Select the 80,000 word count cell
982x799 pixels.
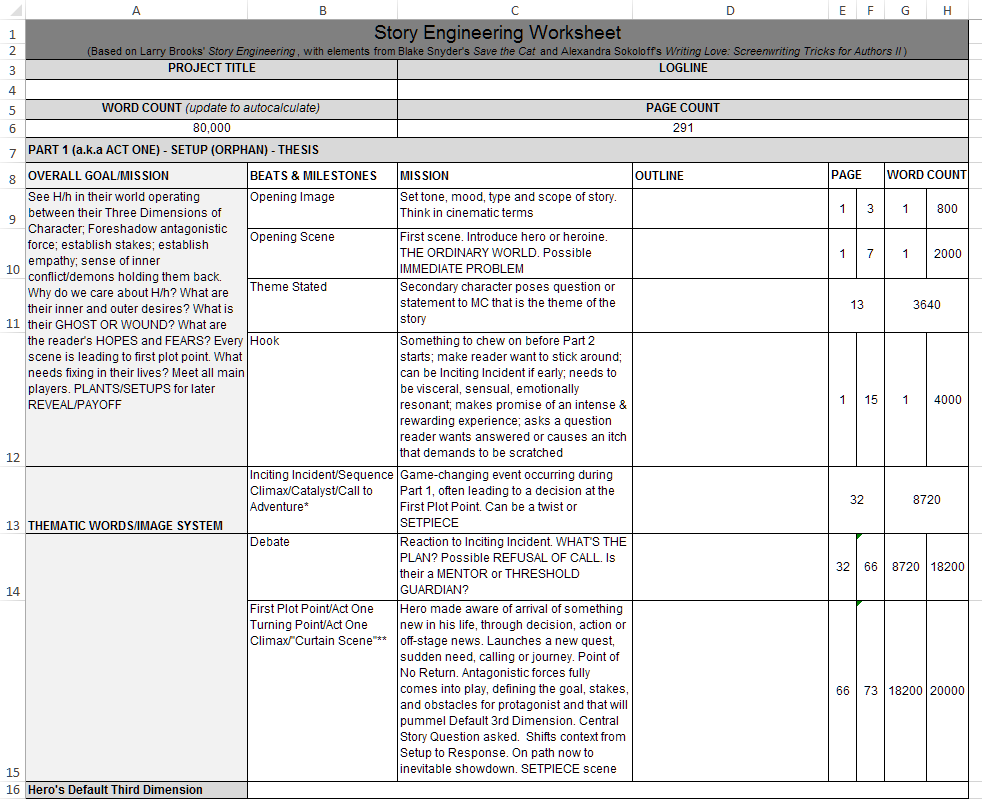click(x=211, y=127)
